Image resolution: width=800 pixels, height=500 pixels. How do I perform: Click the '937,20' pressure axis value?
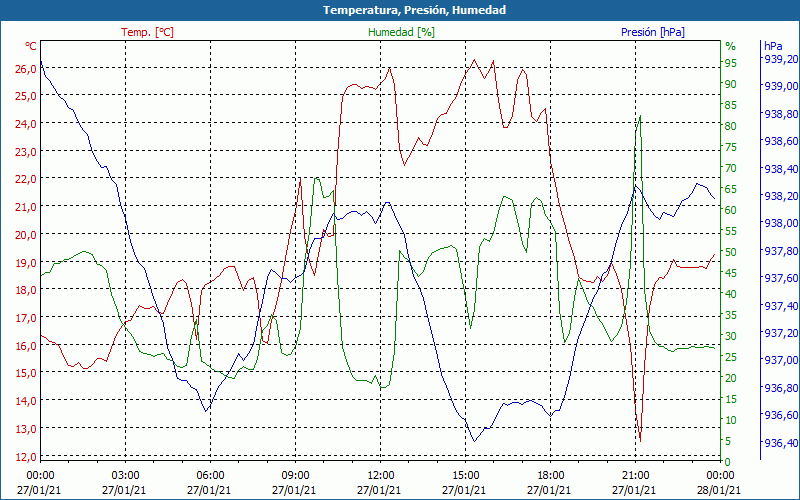tap(781, 333)
